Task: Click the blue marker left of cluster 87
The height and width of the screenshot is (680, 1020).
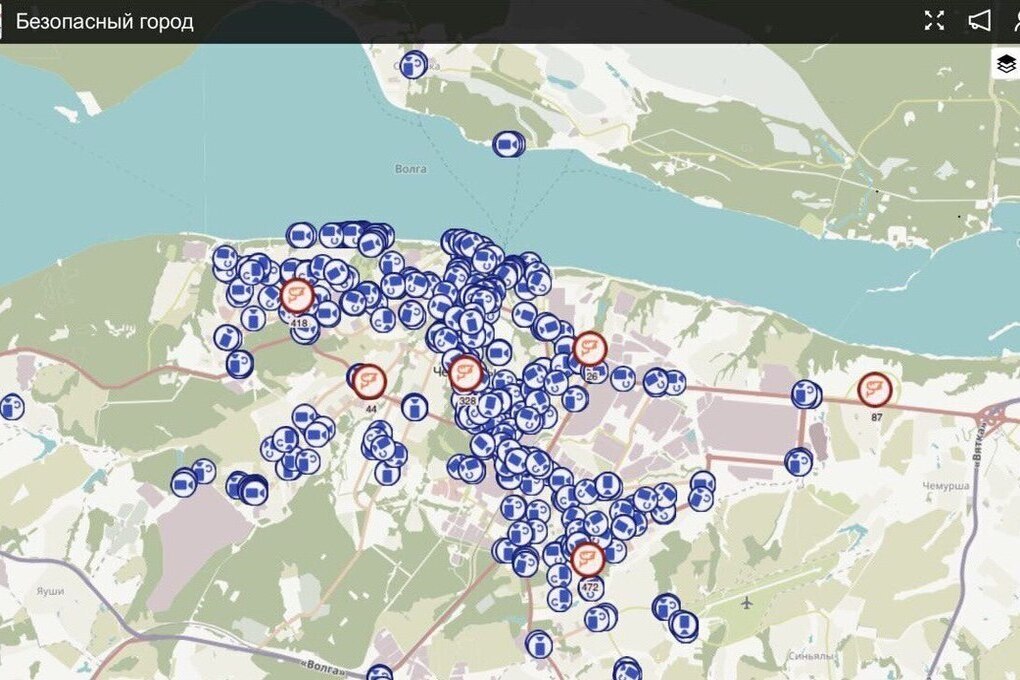Action: [805, 394]
